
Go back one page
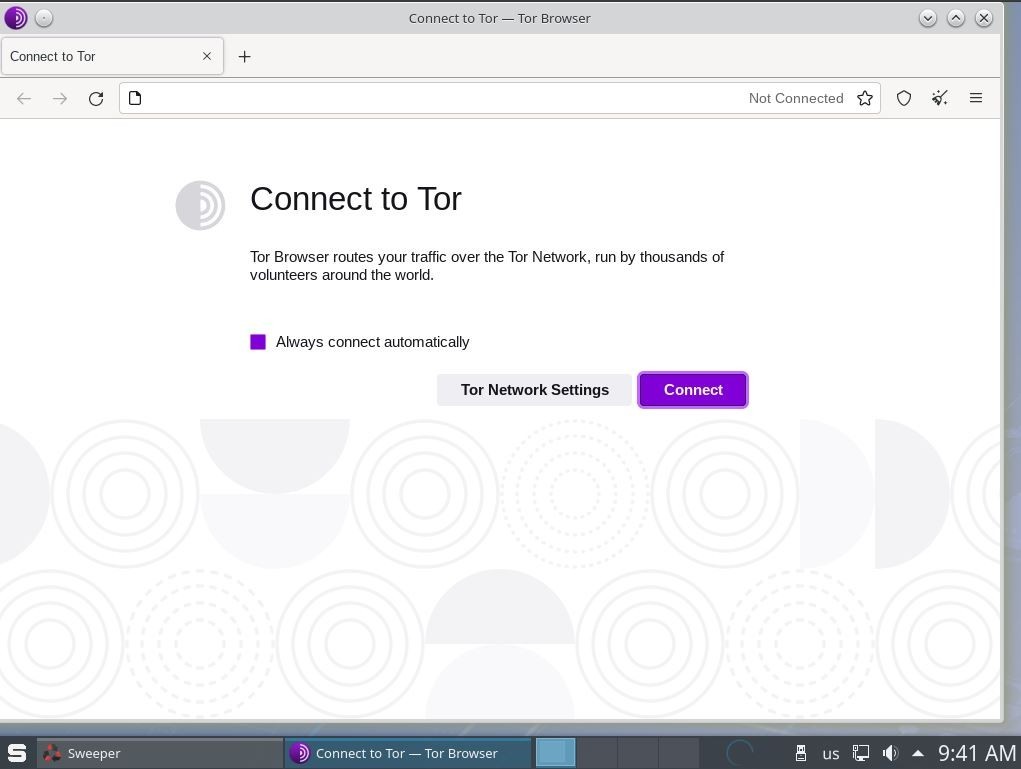[x=24, y=98]
